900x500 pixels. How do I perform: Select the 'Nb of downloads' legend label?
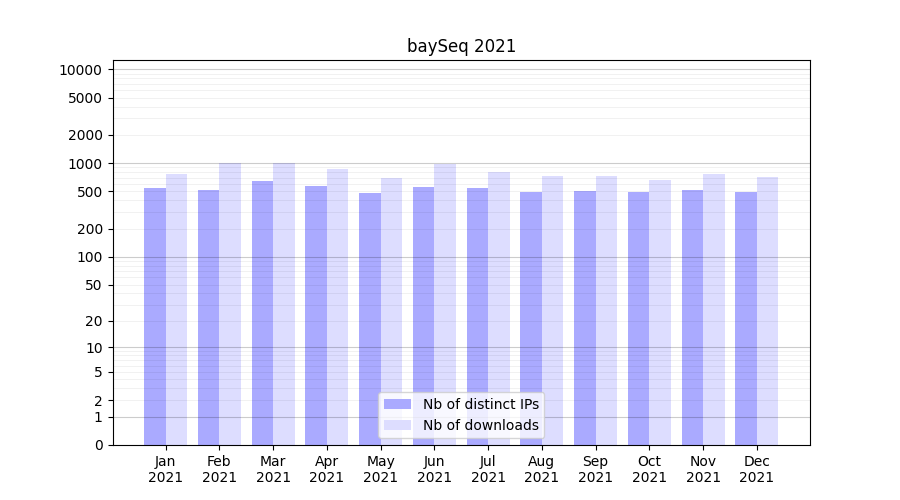tap(480, 425)
